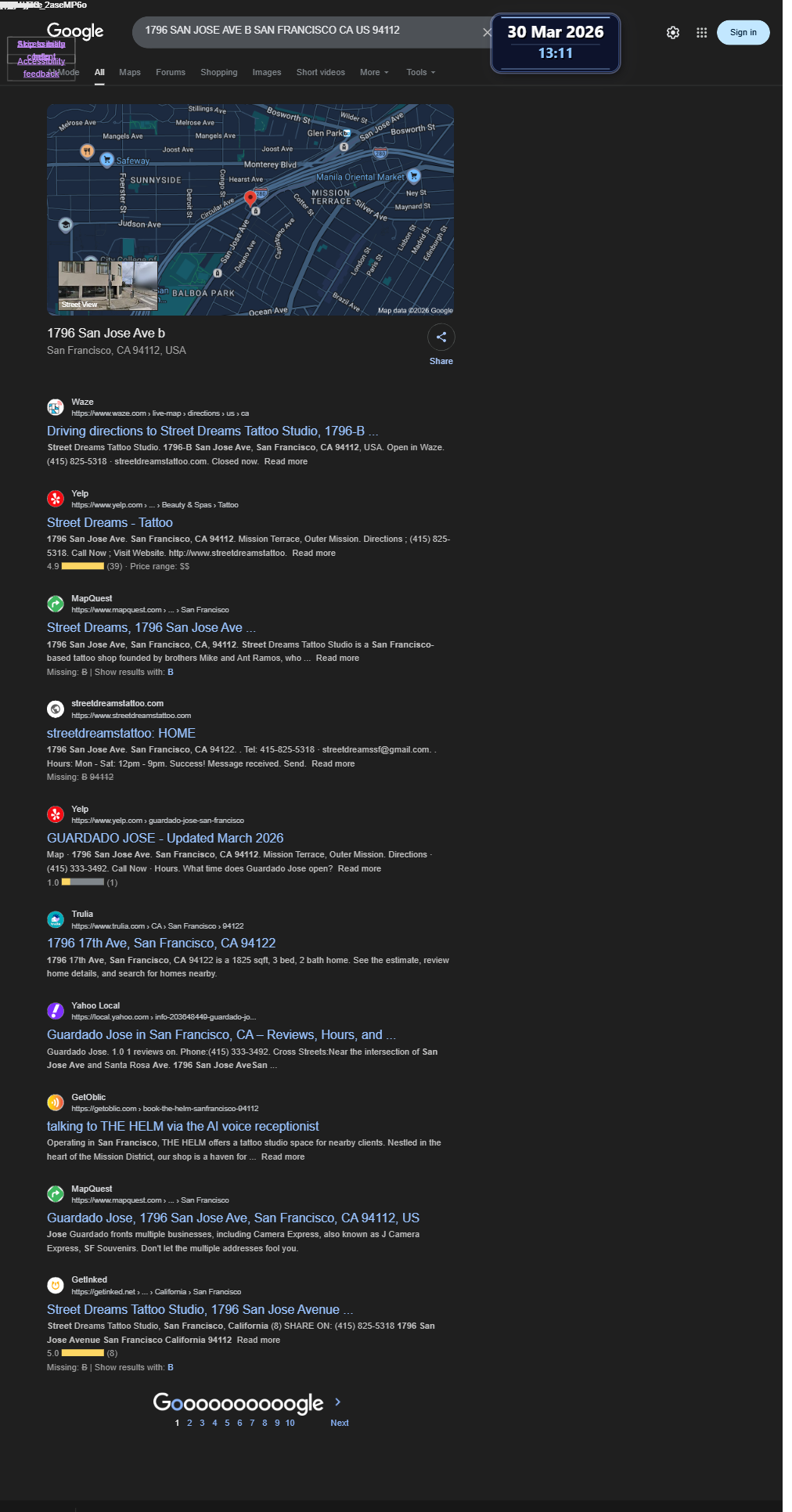
Task: Clear the search box with X icon
Action: point(487,32)
